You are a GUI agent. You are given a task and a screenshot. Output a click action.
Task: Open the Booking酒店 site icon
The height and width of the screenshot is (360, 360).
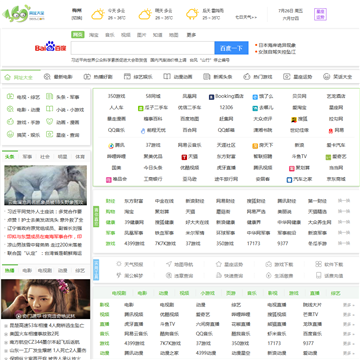point(211,97)
